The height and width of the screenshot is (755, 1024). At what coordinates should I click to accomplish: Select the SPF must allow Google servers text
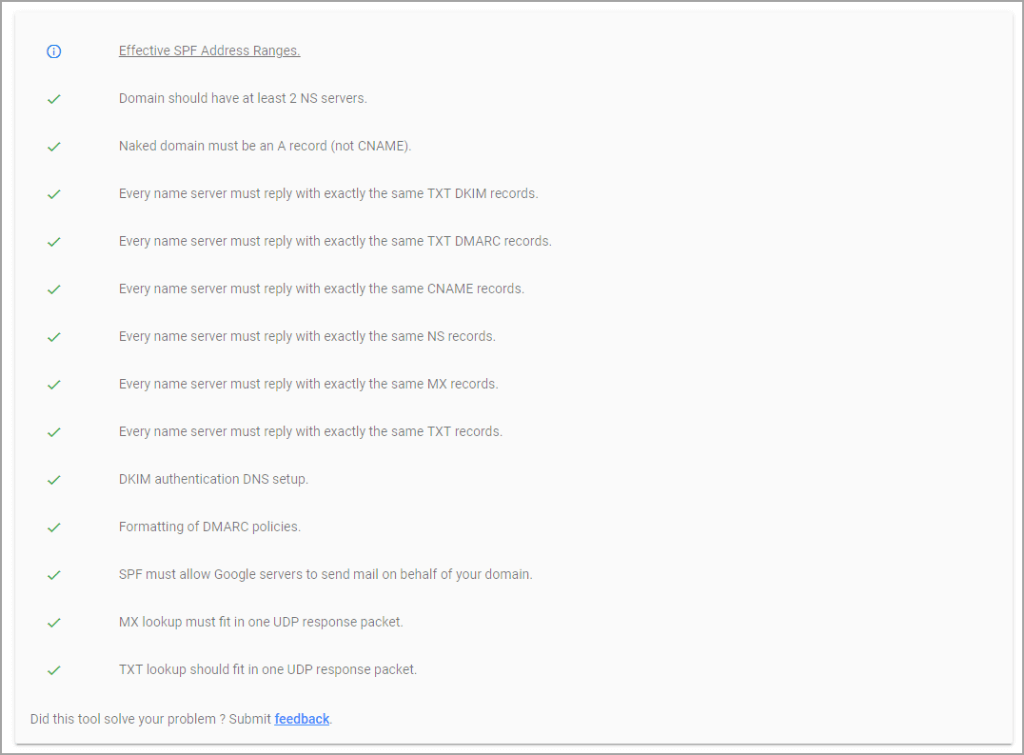pos(325,575)
